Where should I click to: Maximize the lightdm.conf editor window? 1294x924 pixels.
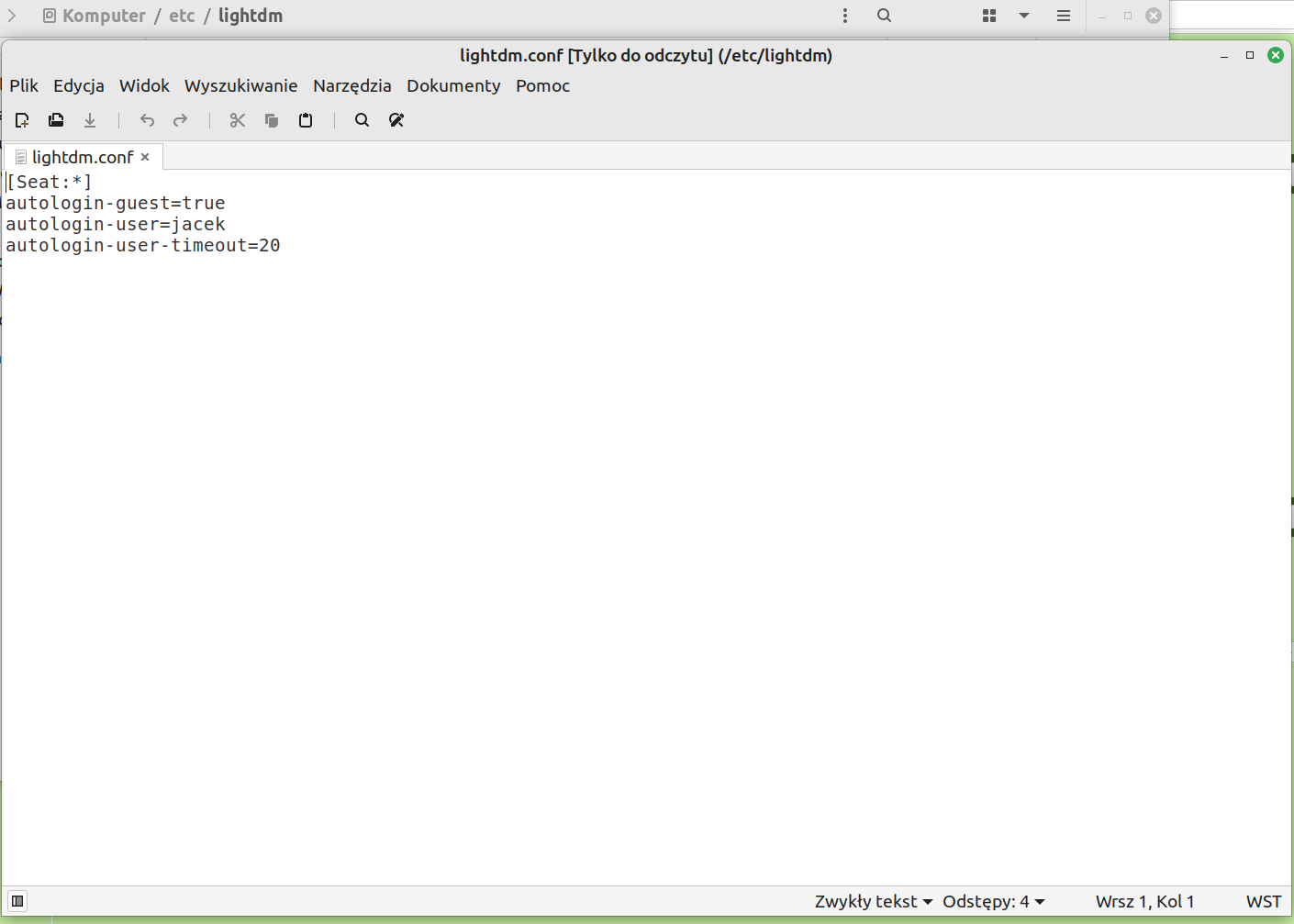(1249, 55)
